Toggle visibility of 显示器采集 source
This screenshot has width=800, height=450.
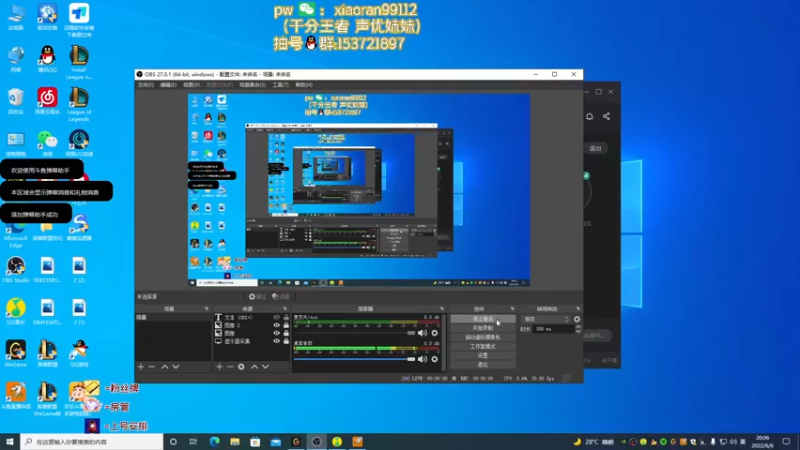(x=277, y=341)
